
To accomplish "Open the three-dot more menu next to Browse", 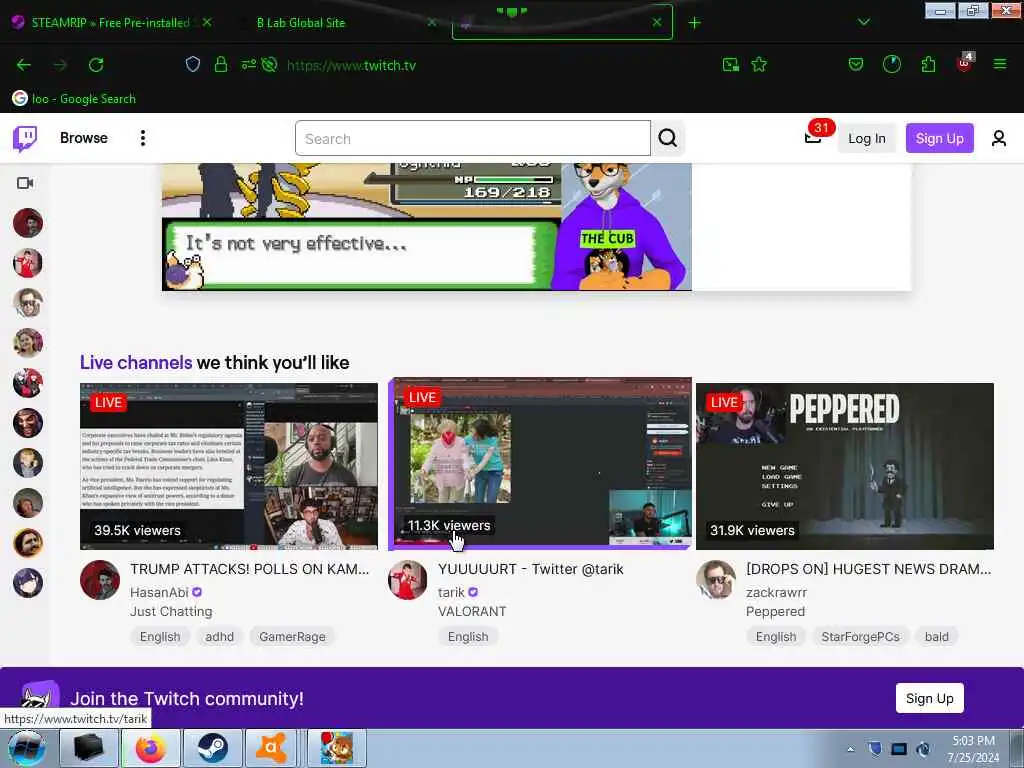I will [x=142, y=138].
